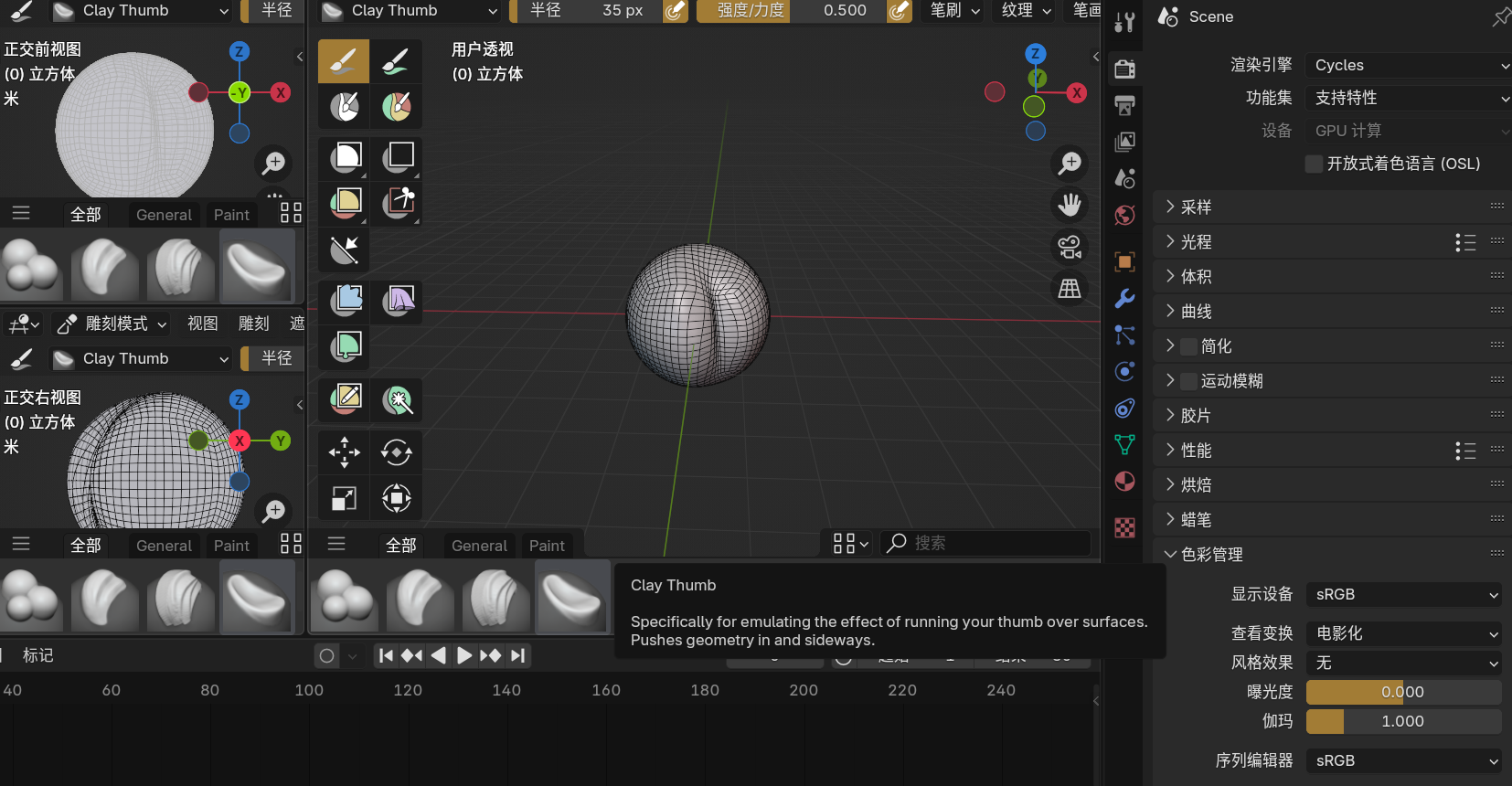
Task: Activate the Mesh Filter tool
Action: pyautogui.click(x=344, y=300)
